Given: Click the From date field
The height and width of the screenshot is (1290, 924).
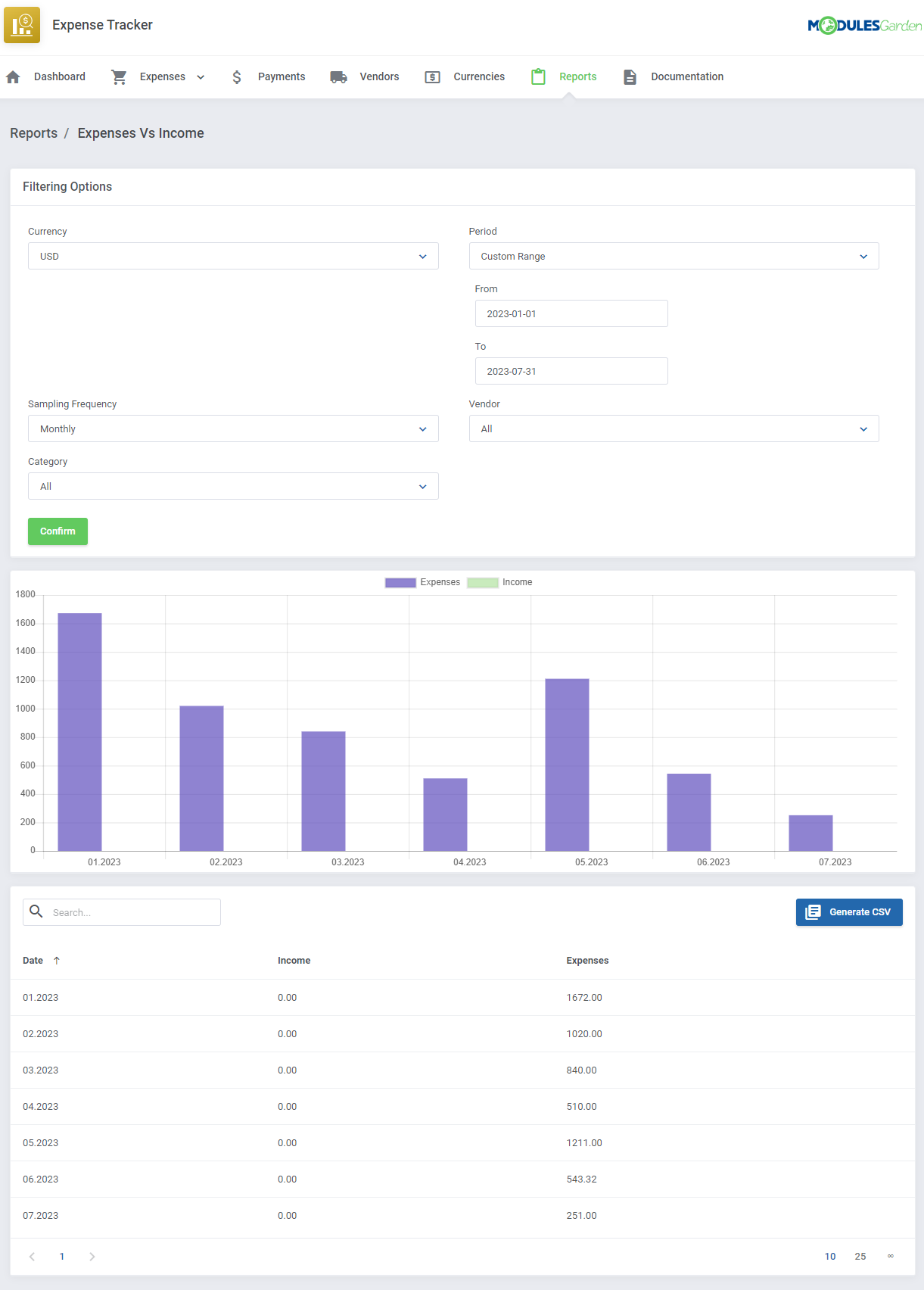Looking at the screenshot, I should click(571, 313).
